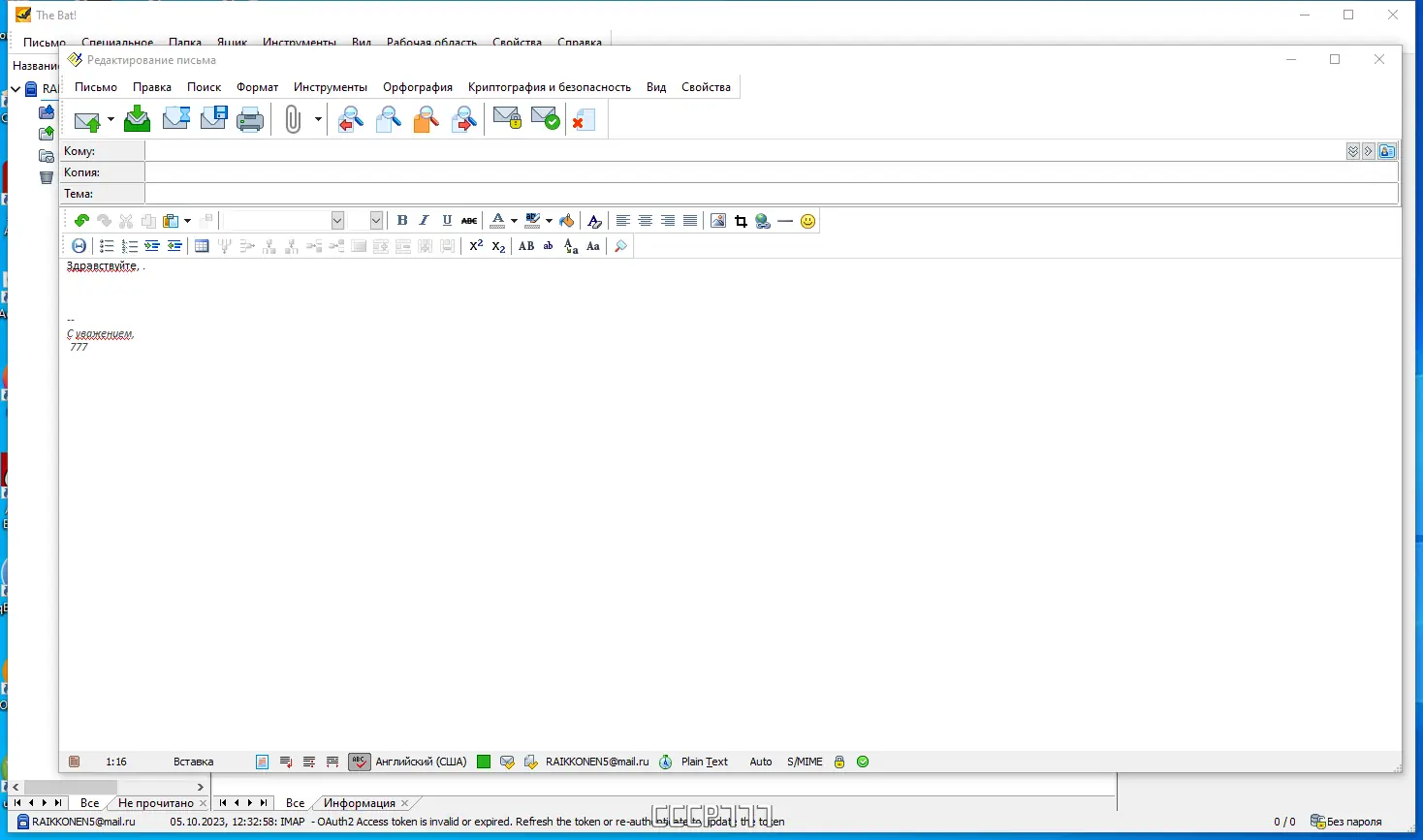Click the paint bucket background color icon
Image resolution: width=1423 pixels, height=840 pixels.
coord(567,221)
